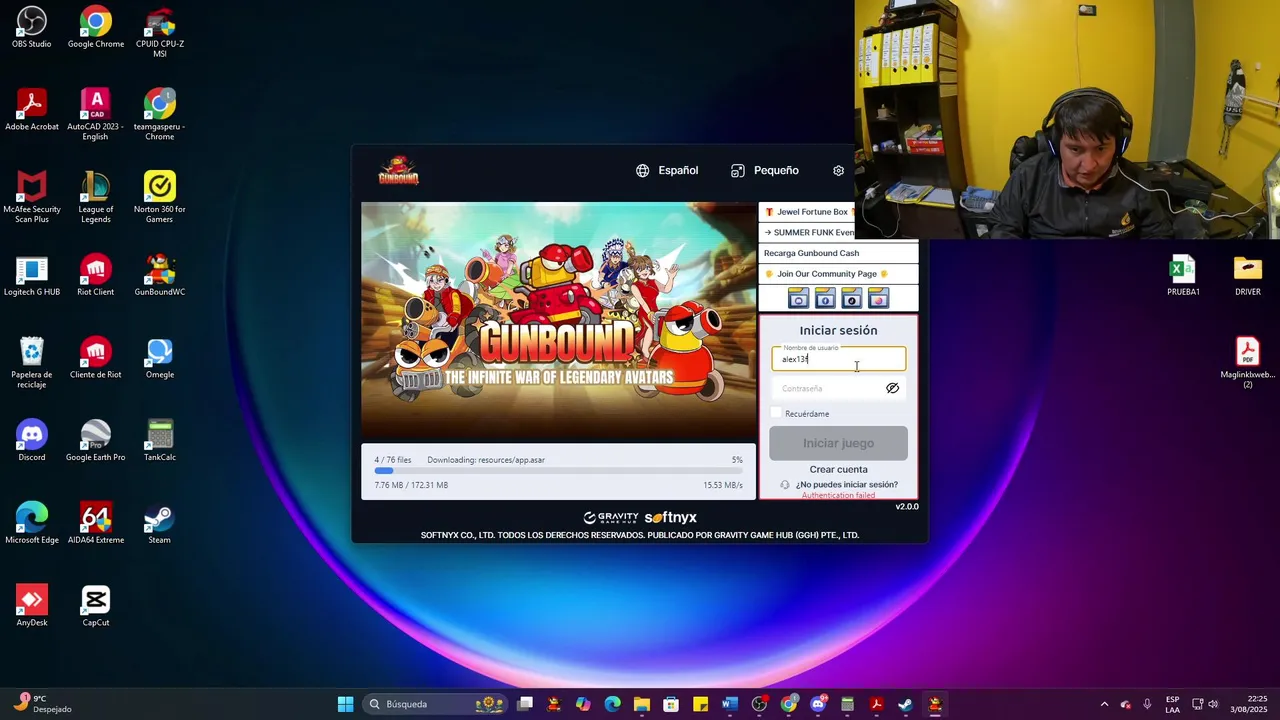The height and width of the screenshot is (720, 1280).
Task: Show hidden system tray icons
Action: click(1104, 704)
